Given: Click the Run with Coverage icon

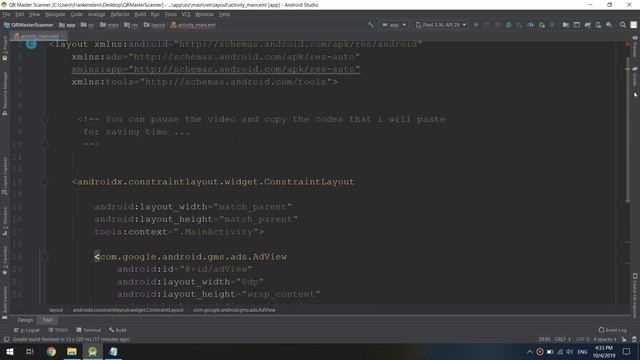Looking at the screenshot, I should coord(519,25).
